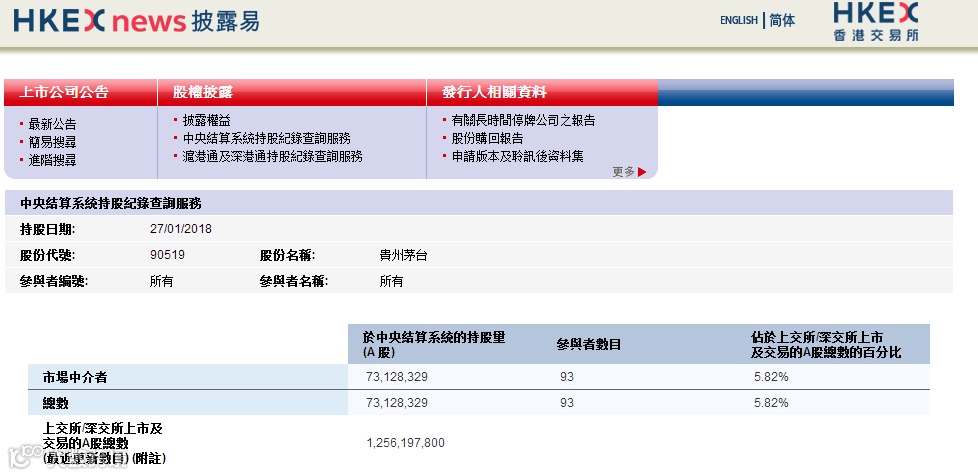Screen dimensions: 978x476
Task: Select the stock name 貴州茅台
Action: [404, 255]
